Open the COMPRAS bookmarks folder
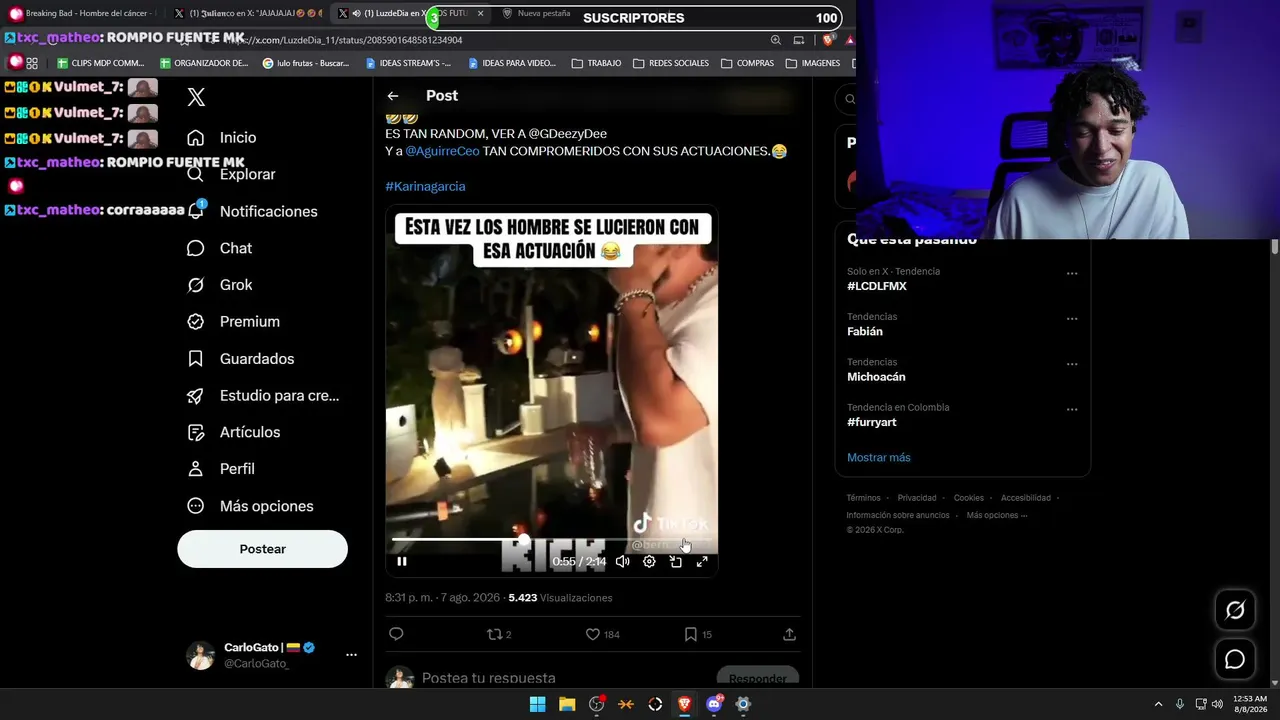 (x=747, y=63)
